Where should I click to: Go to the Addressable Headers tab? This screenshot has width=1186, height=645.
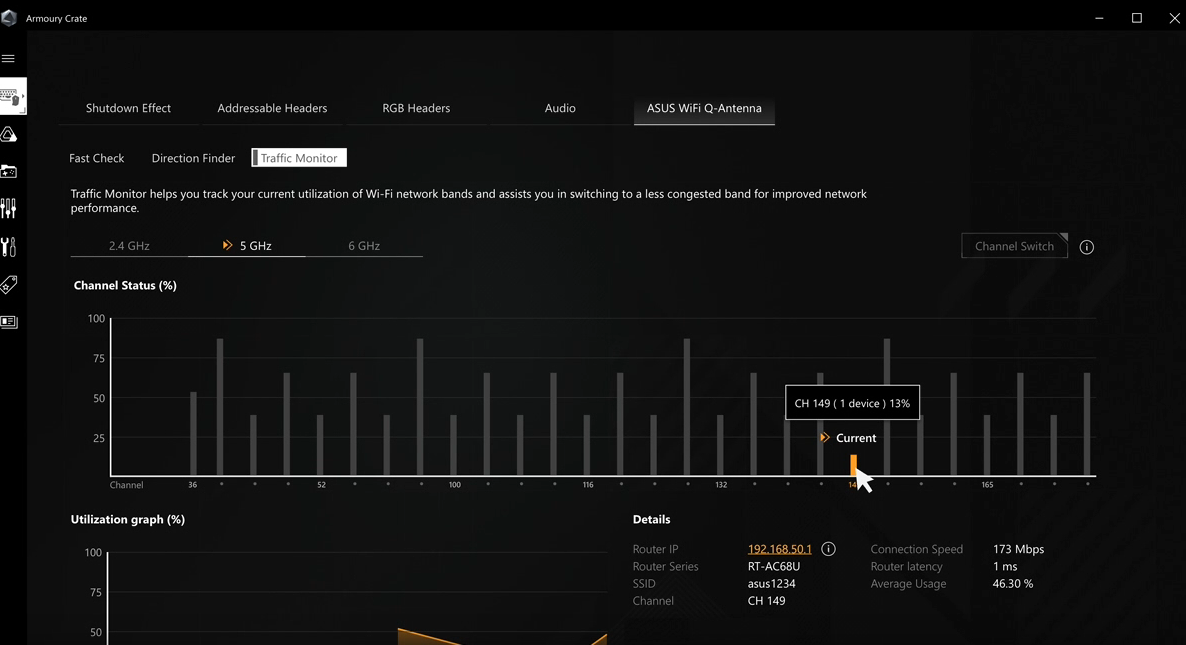point(272,108)
